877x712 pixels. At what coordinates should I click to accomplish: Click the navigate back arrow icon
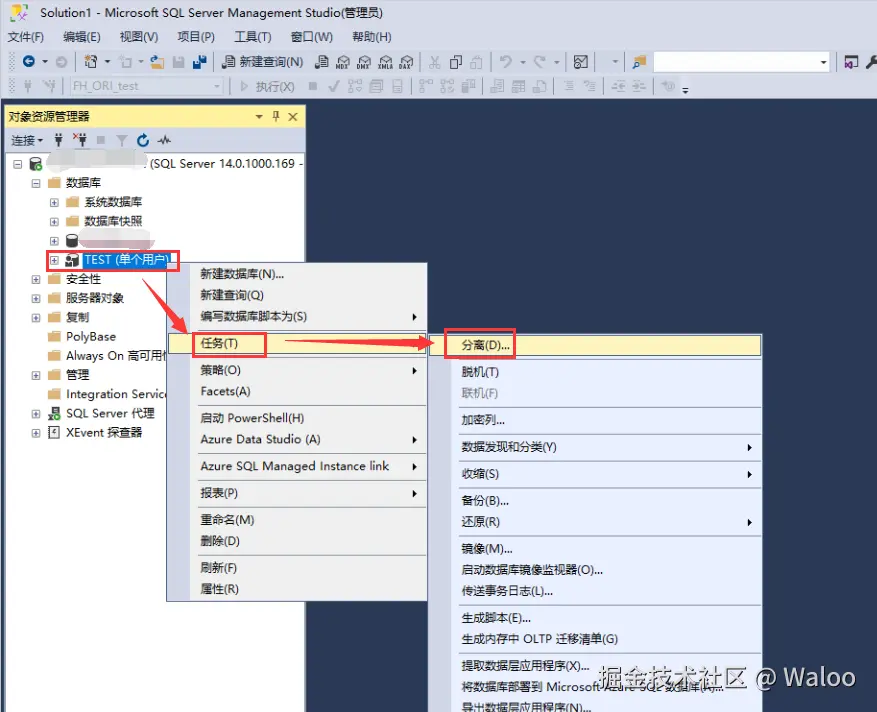29,62
